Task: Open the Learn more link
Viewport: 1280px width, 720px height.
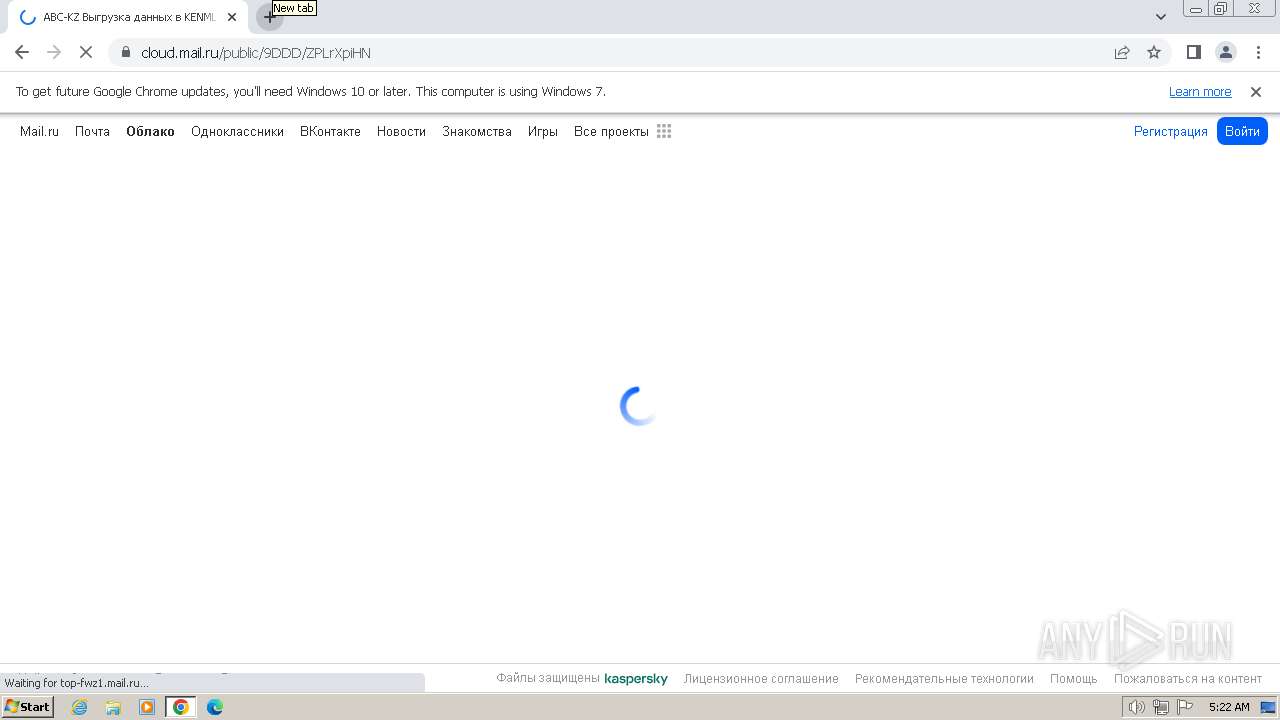Action: coord(1200,92)
